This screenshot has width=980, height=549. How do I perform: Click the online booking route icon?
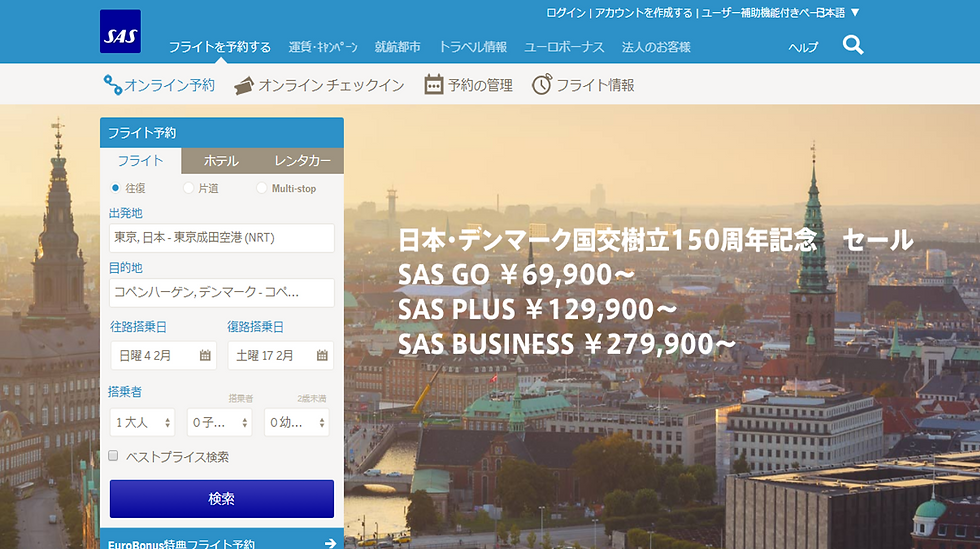click(x=112, y=85)
